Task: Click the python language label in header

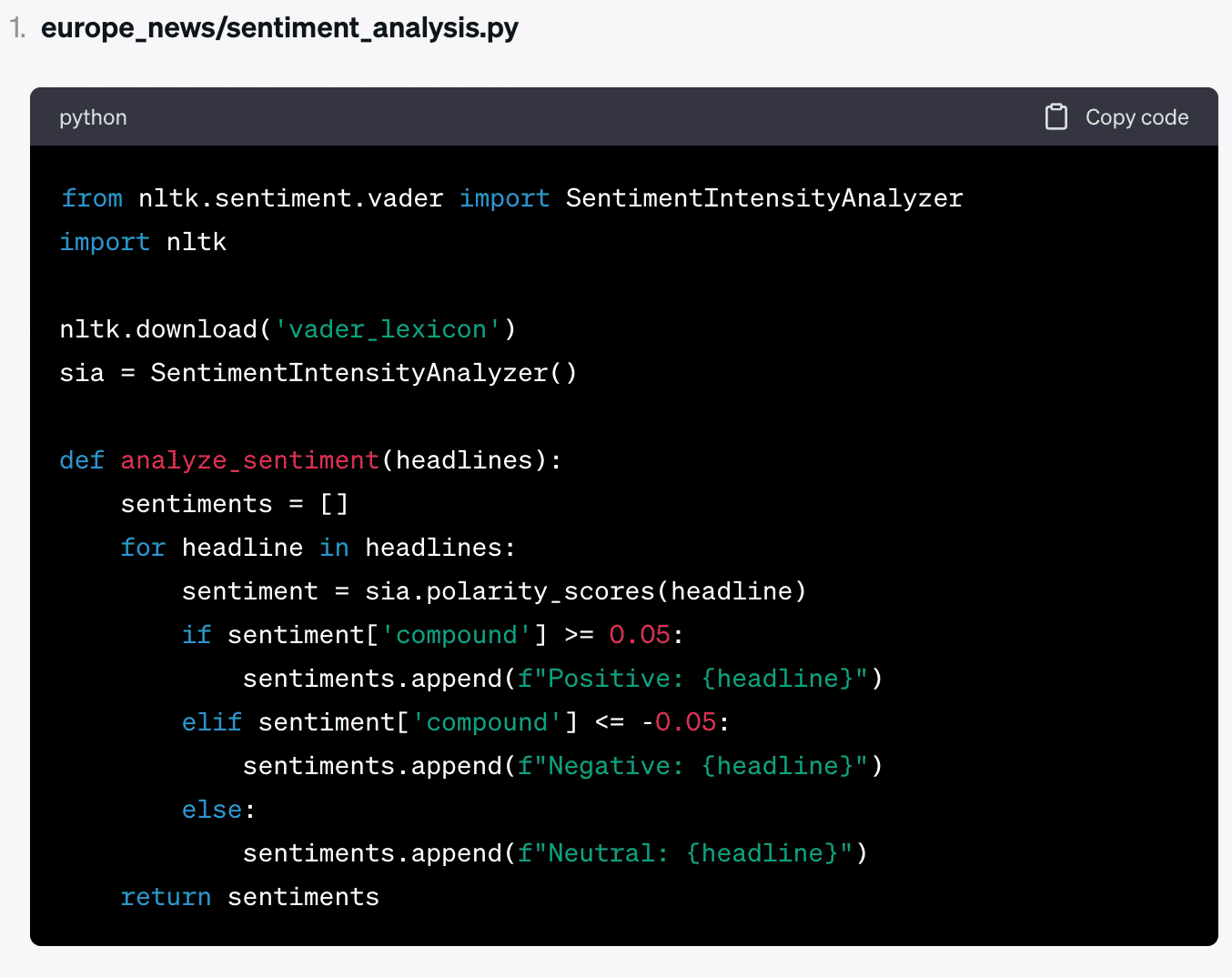Action: [x=93, y=117]
